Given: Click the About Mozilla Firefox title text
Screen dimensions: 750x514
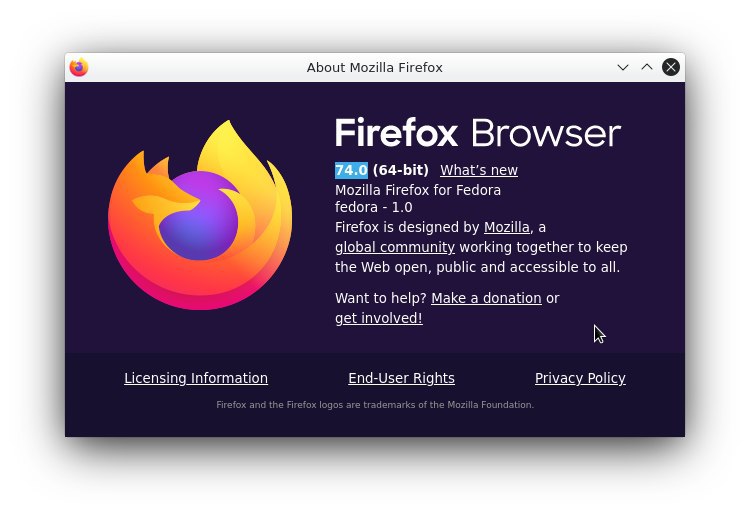Looking at the screenshot, I should pyautogui.click(x=375, y=67).
